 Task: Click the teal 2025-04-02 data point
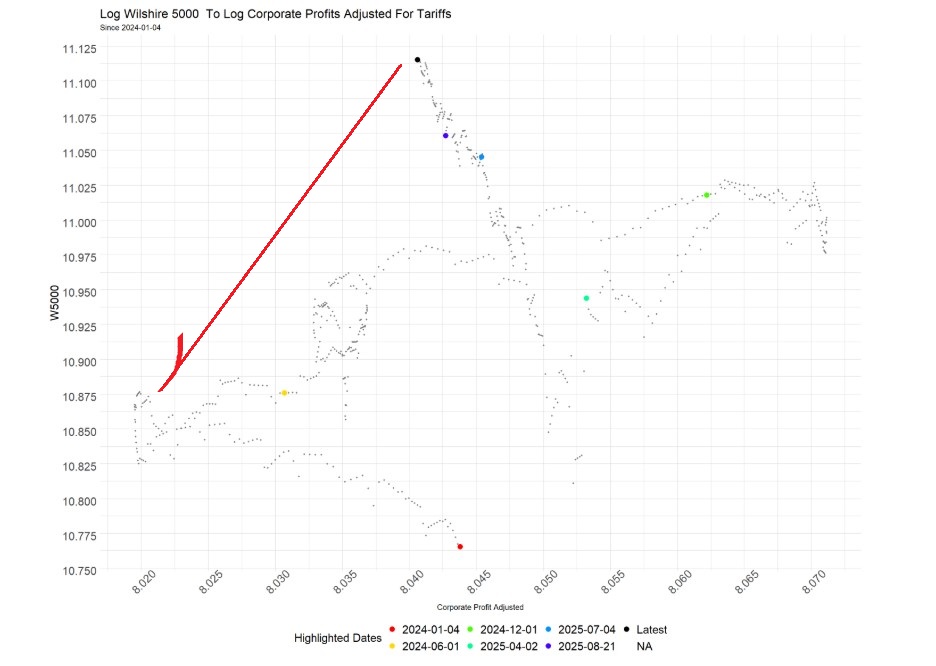click(586, 298)
